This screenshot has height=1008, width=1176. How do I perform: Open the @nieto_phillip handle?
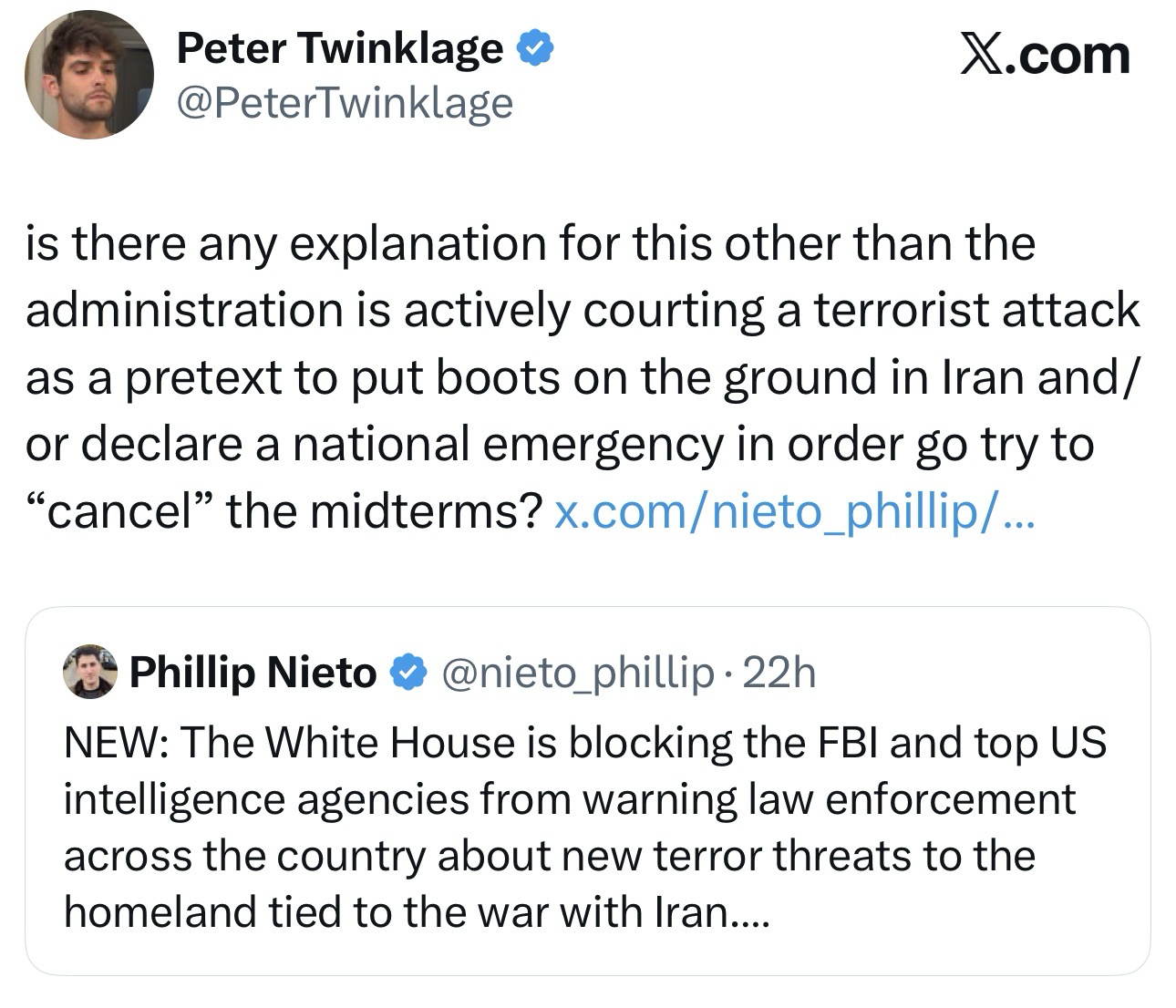tap(578, 674)
